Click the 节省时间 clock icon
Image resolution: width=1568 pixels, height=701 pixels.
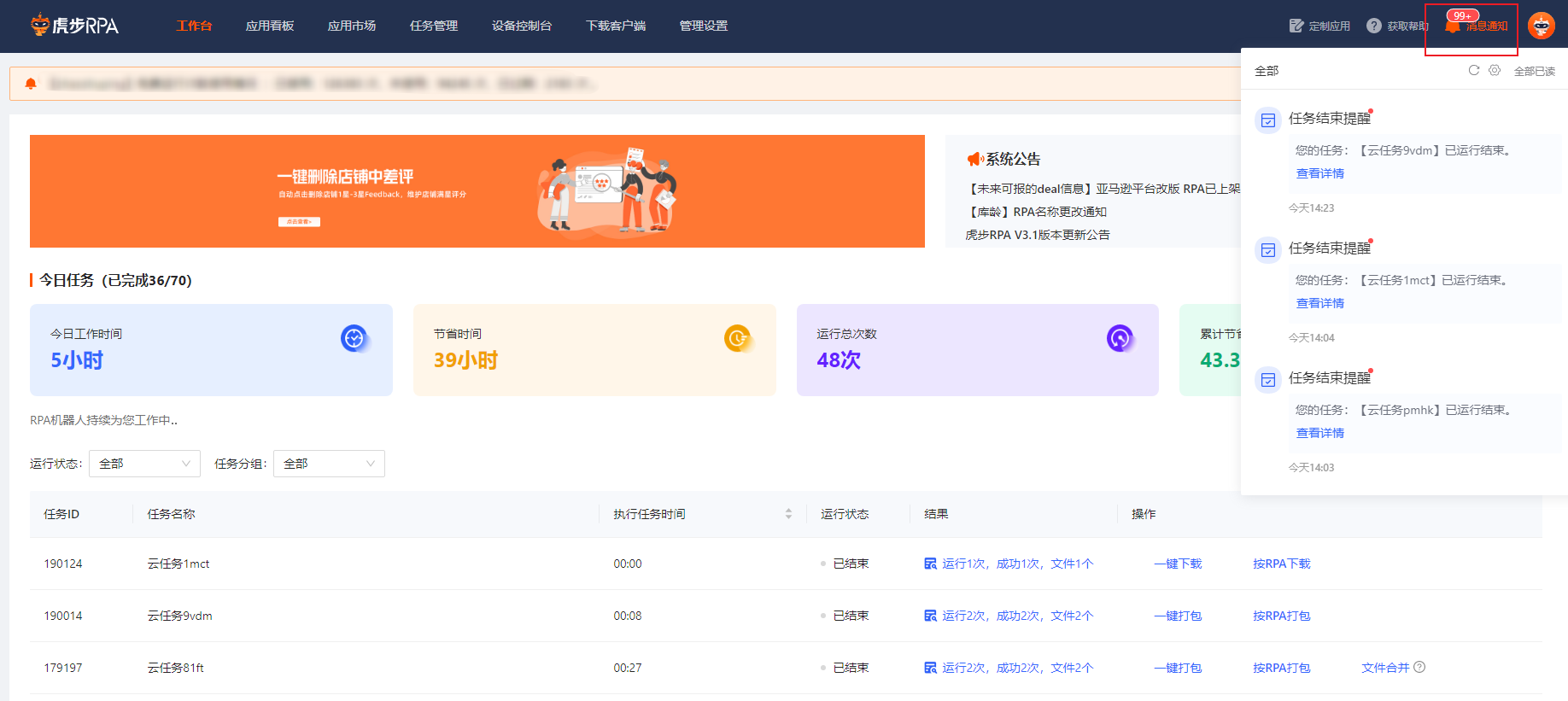pos(737,338)
